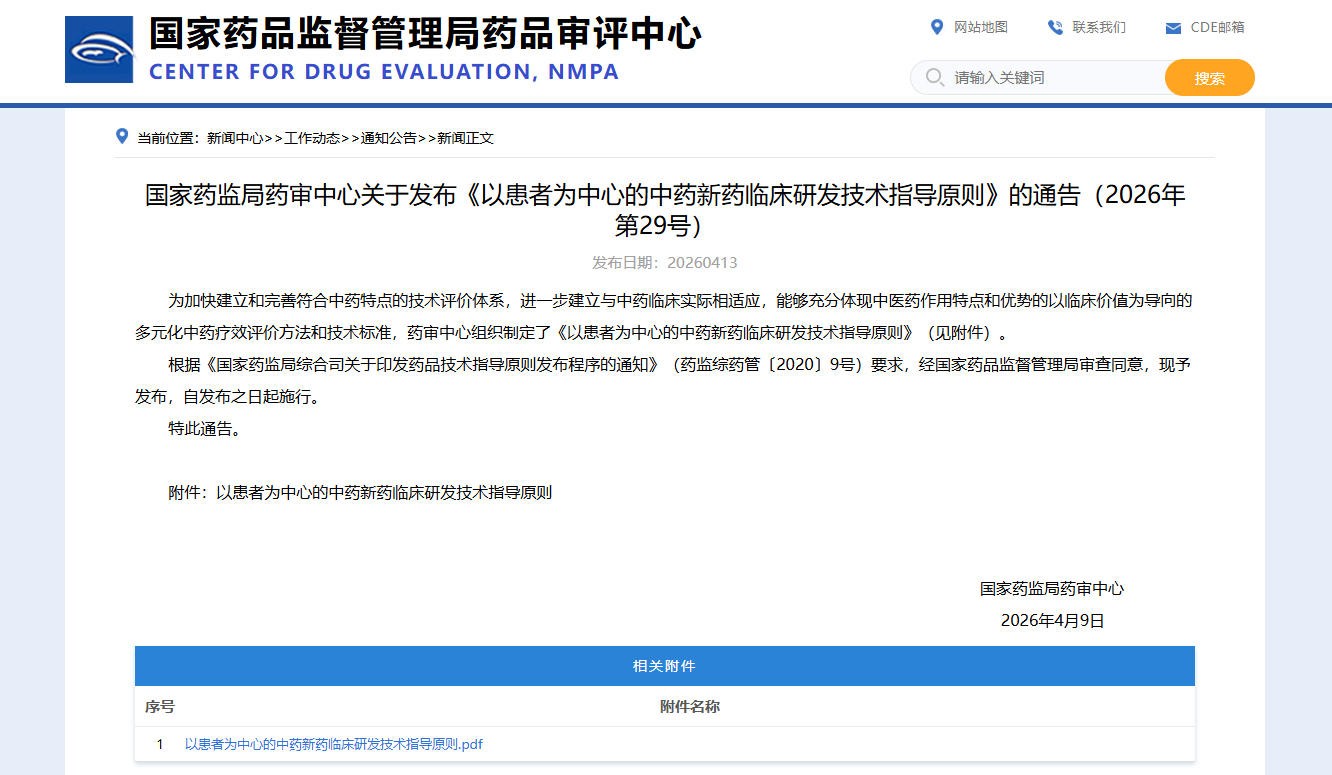The width and height of the screenshot is (1332, 775).
Task: Go to 通知公告 in breadcrumb
Action: 389,138
